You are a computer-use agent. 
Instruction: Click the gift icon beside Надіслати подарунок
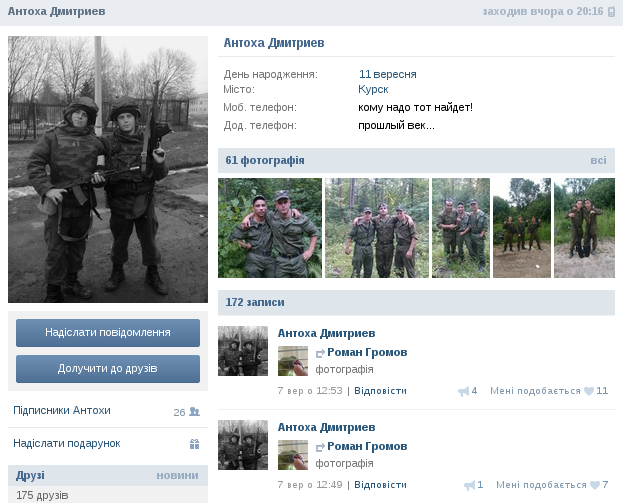click(x=194, y=444)
